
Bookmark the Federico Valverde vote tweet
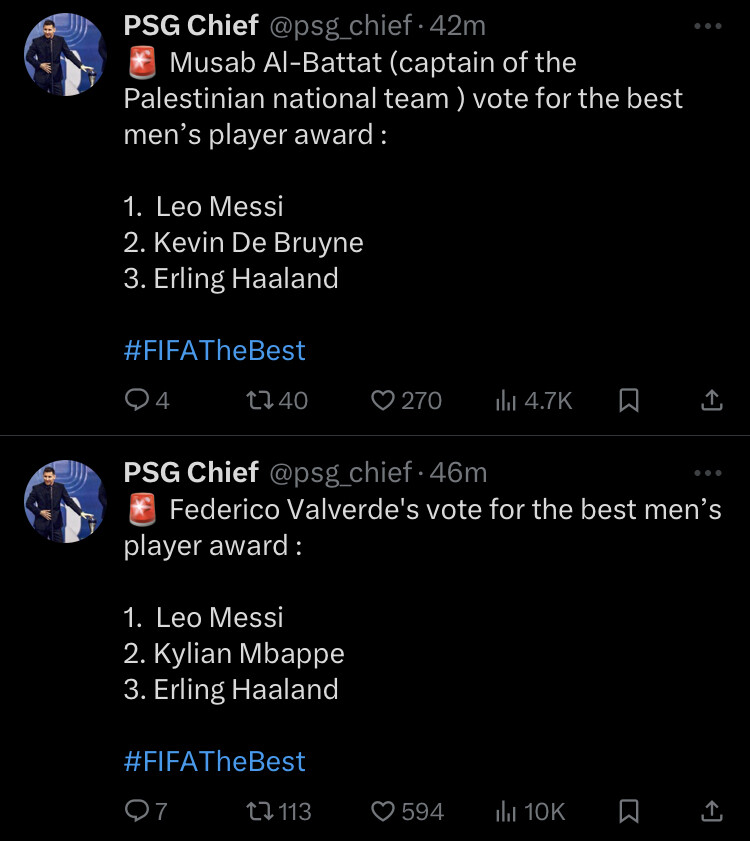[629, 811]
